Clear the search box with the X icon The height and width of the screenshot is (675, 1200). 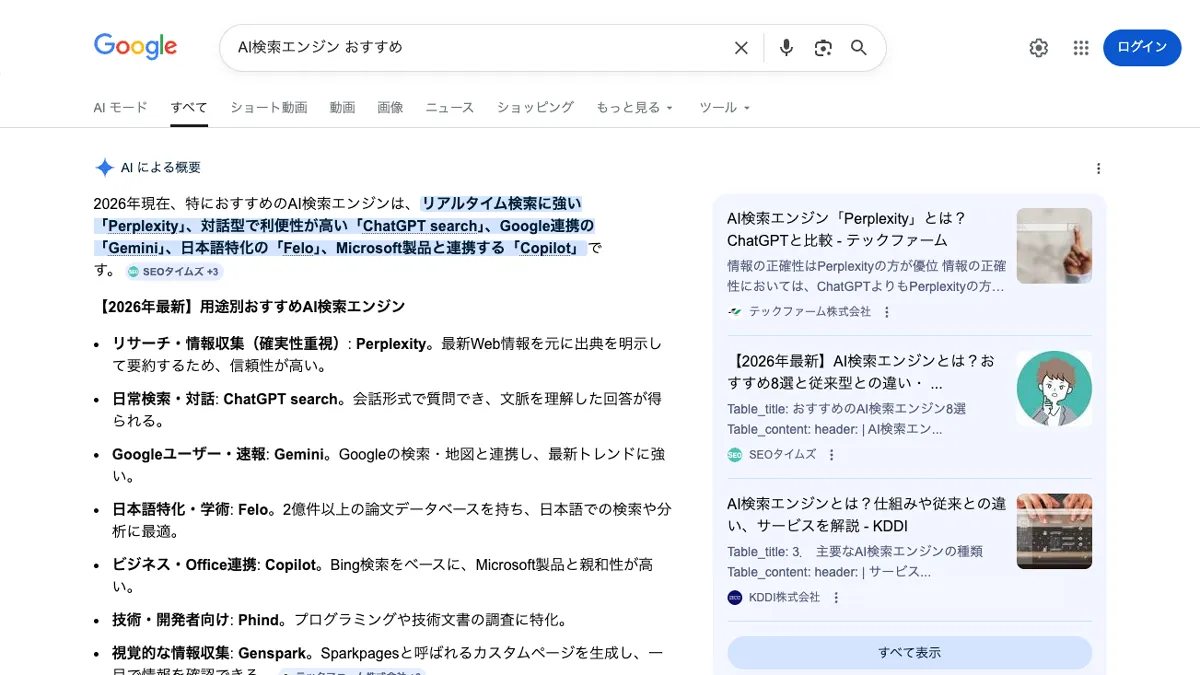coord(741,48)
